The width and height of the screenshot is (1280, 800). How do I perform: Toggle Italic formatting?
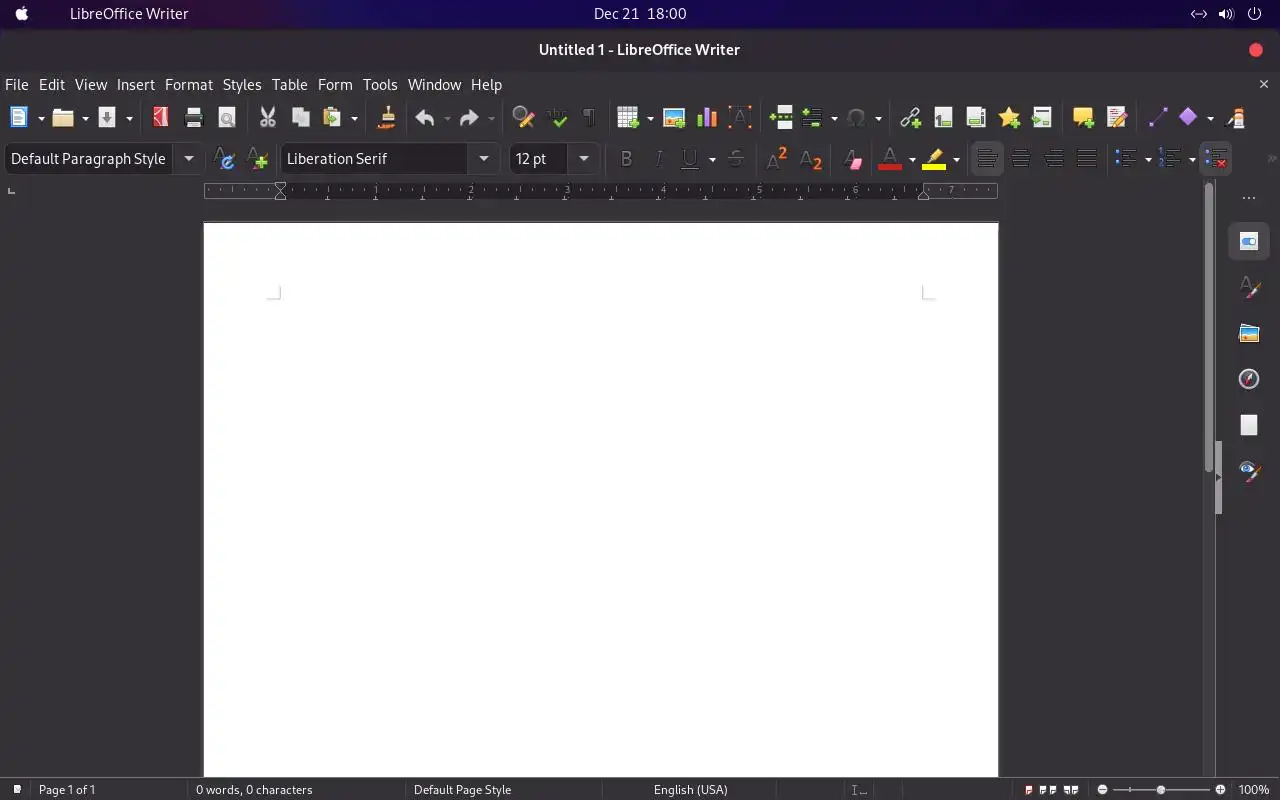pyautogui.click(x=659, y=159)
